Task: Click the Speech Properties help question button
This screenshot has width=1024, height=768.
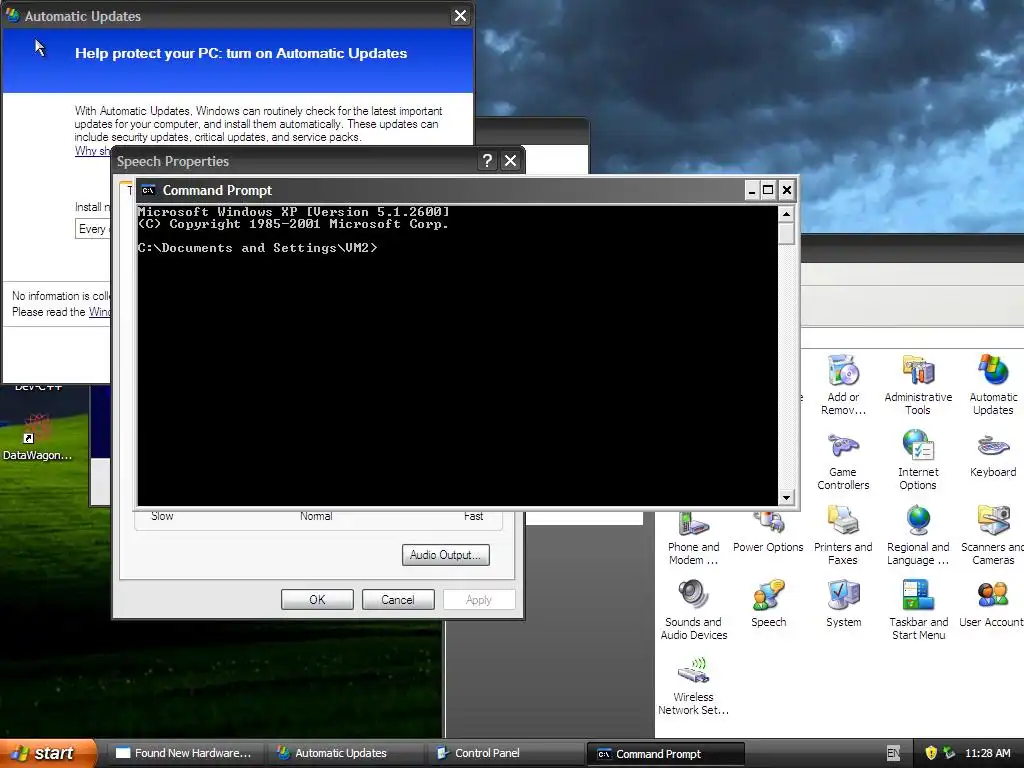Action: 487,161
